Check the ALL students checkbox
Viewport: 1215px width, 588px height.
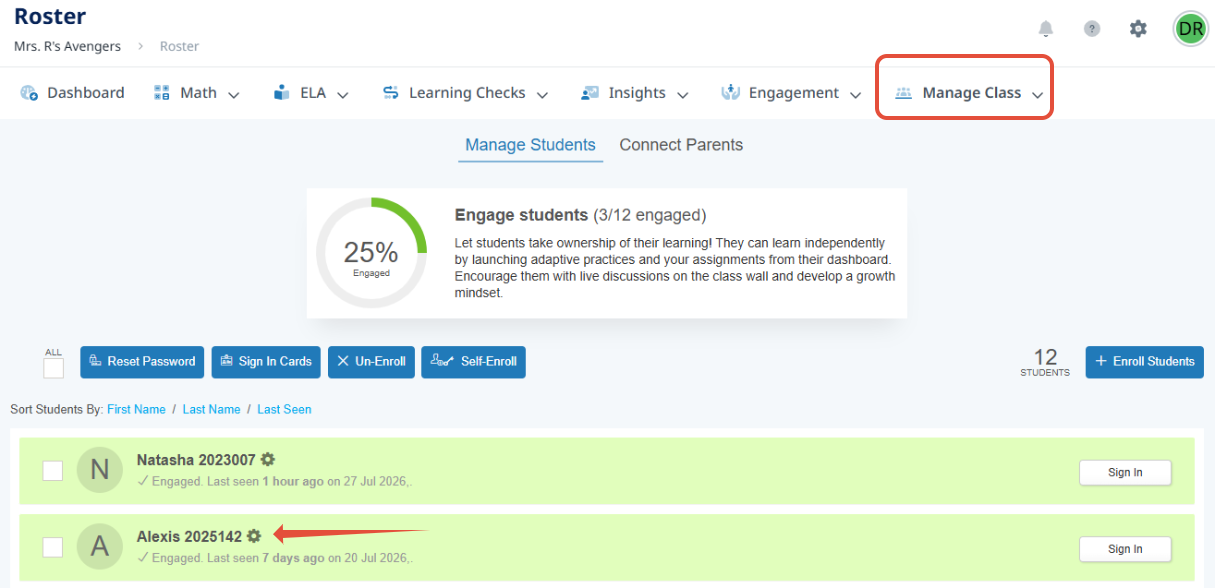coord(53,369)
